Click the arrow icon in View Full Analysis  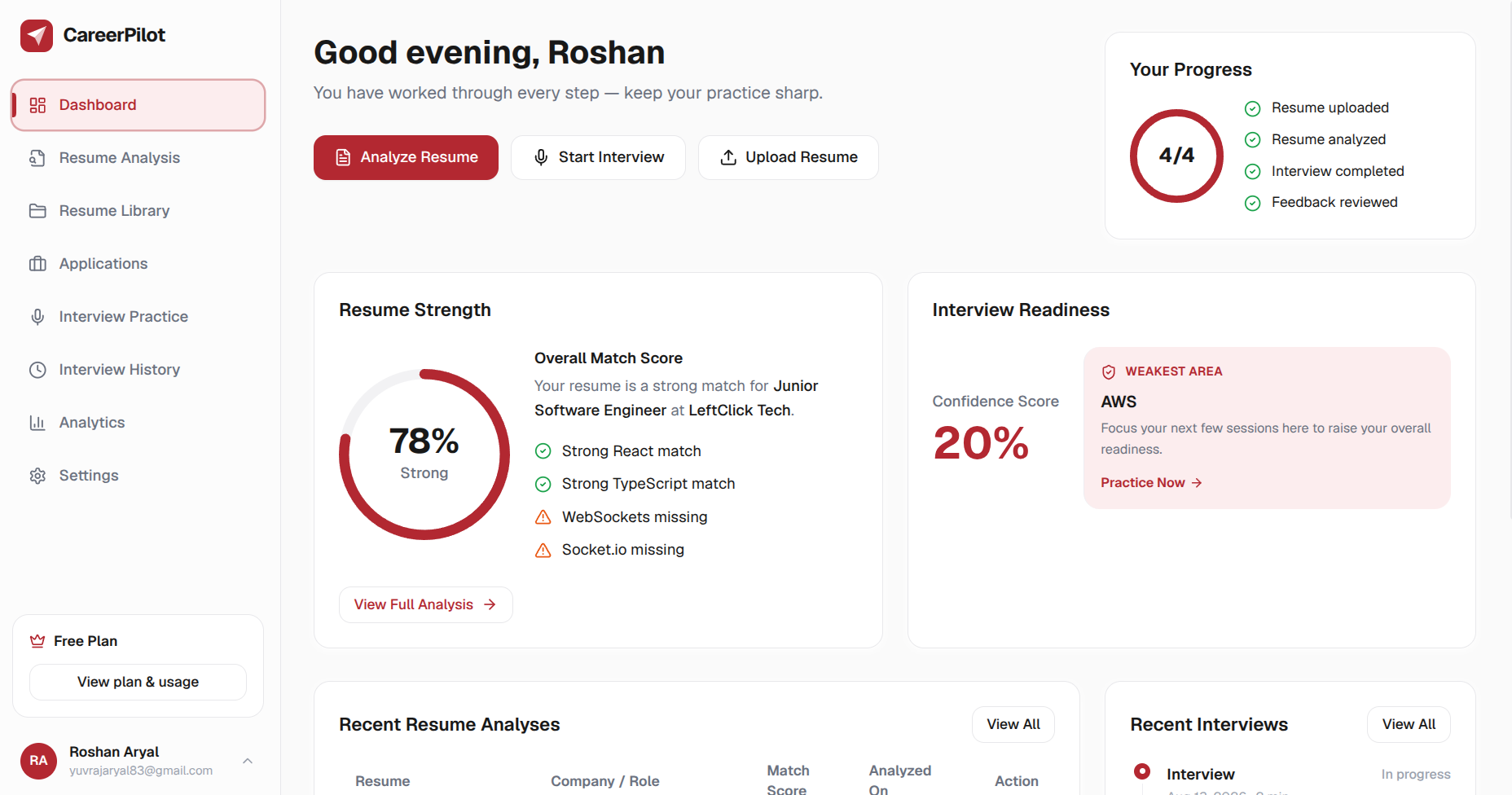(490, 604)
